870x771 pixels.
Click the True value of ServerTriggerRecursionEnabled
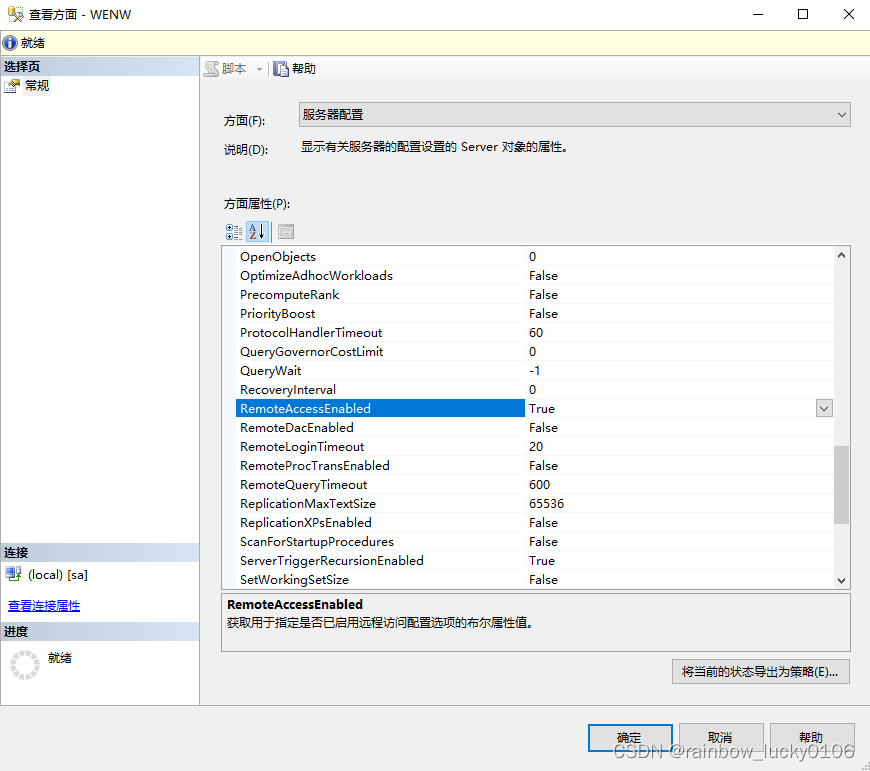click(x=542, y=561)
